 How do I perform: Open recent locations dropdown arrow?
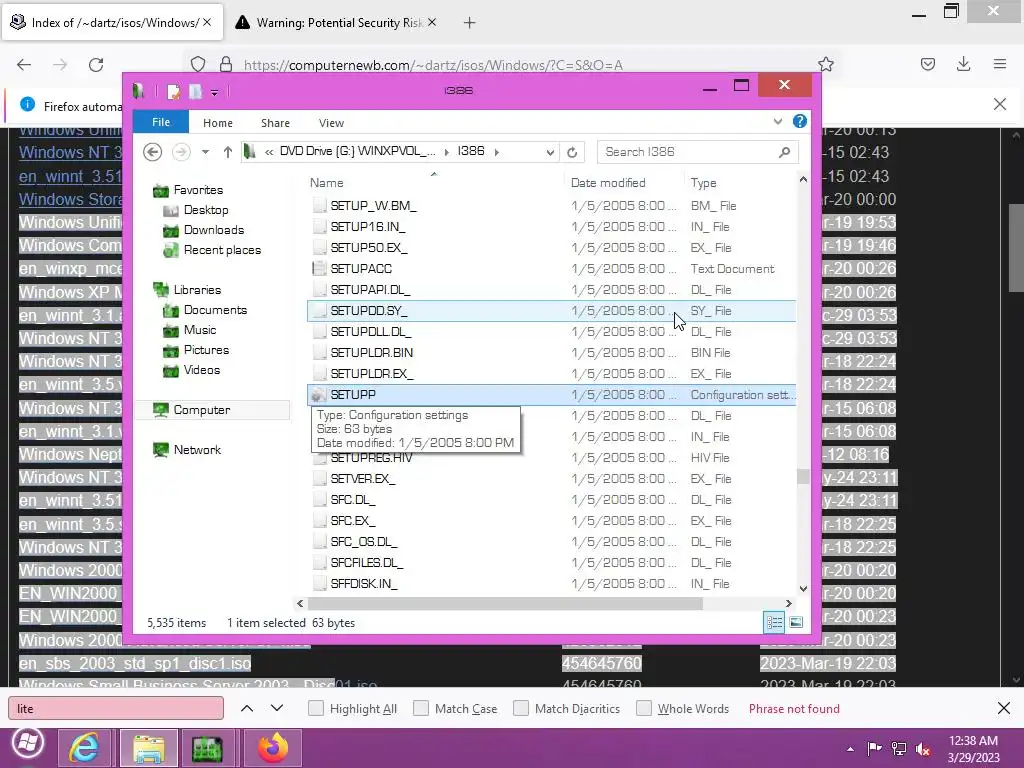point(205,152)
